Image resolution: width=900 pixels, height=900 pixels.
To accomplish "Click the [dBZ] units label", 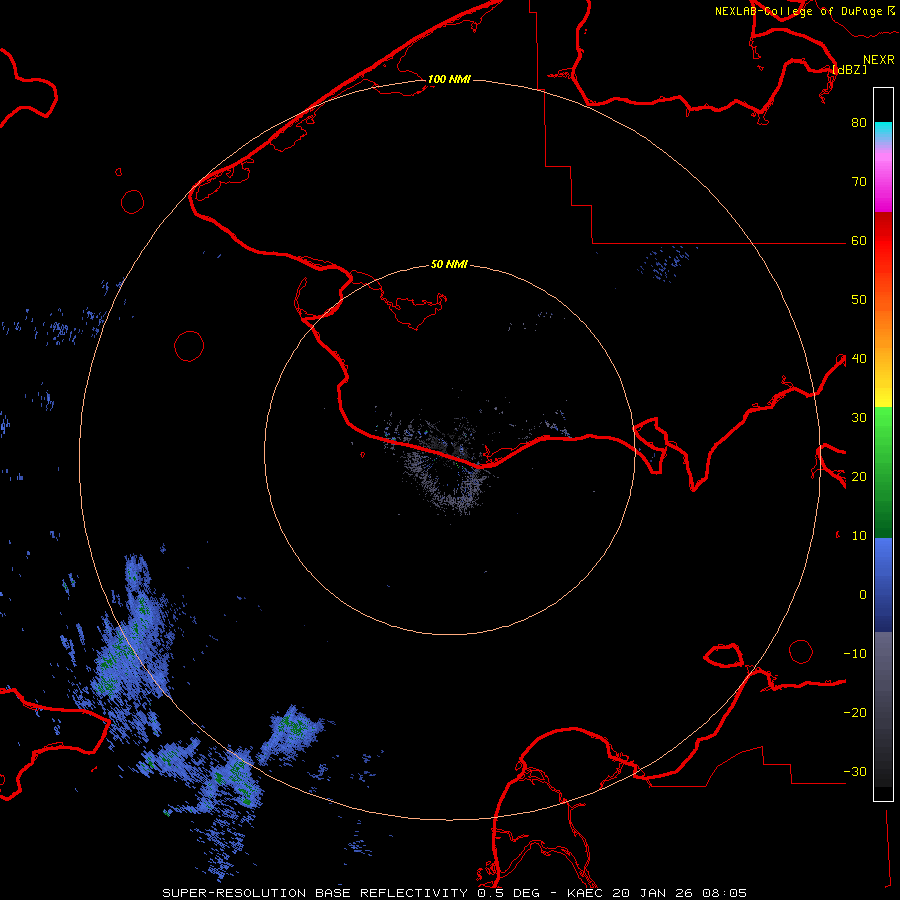I will click(x=849, y=69).
